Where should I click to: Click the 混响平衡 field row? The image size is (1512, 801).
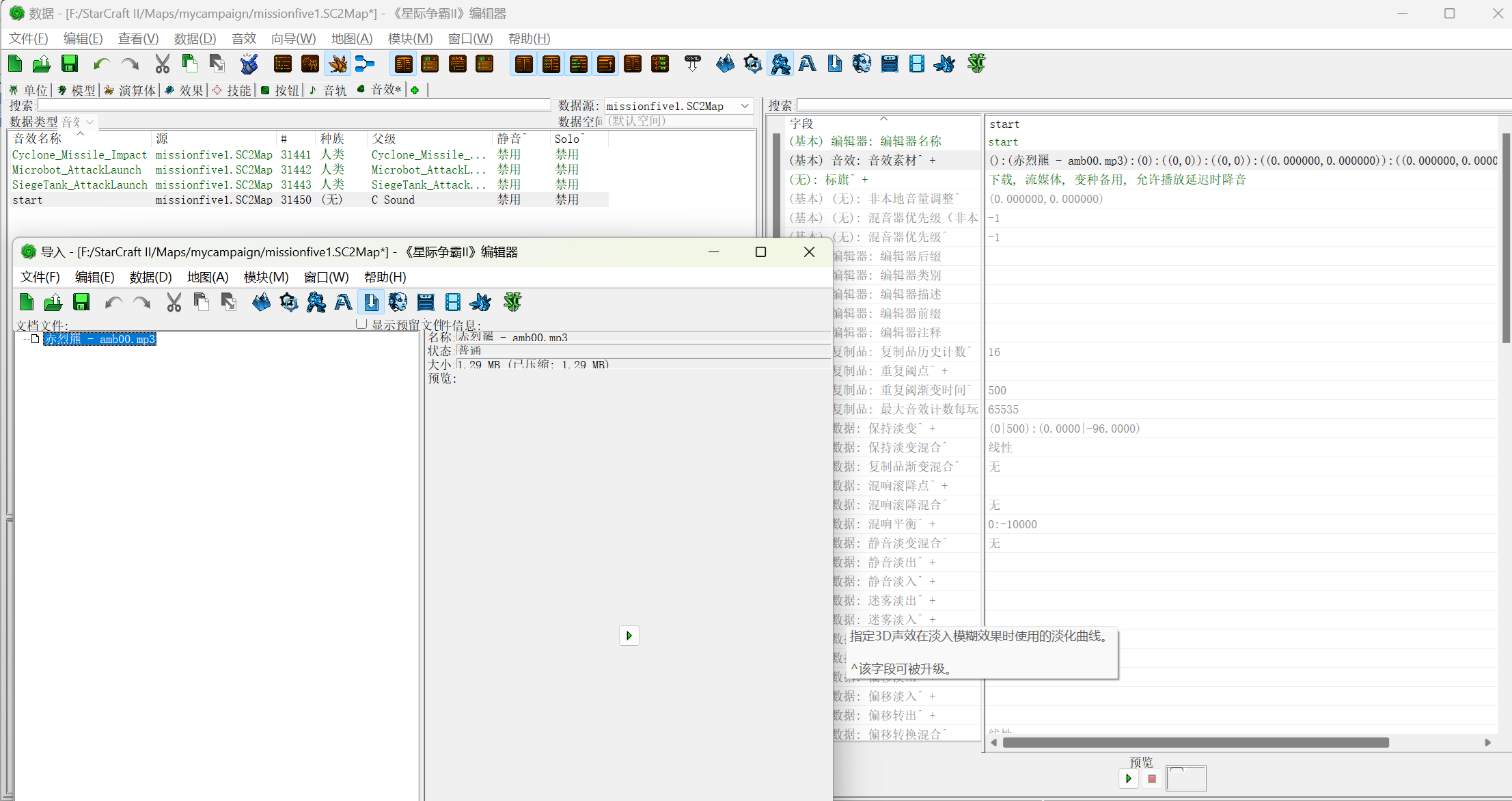[905, 524]
